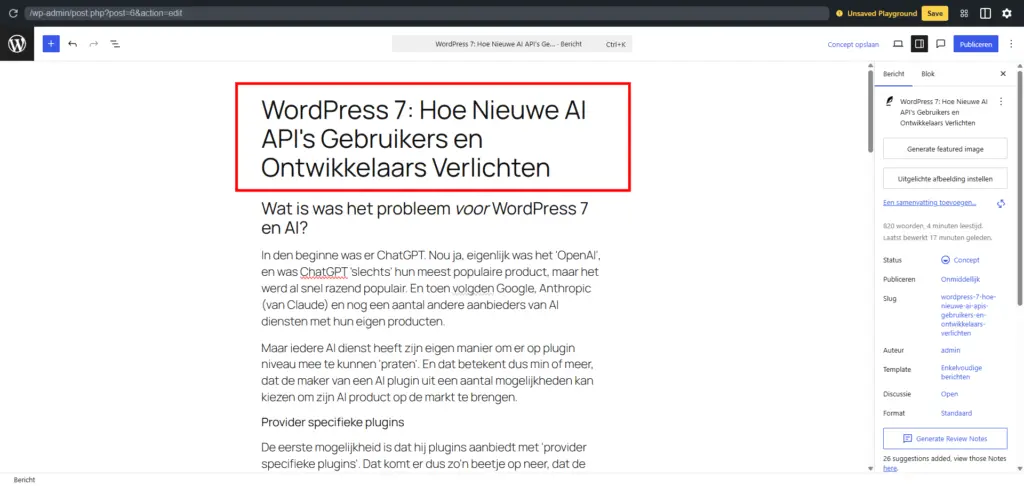Screen dimensions: 1024x486
Task: Click Concept opslaan to save the draft
Action: (x=853, y=44)
